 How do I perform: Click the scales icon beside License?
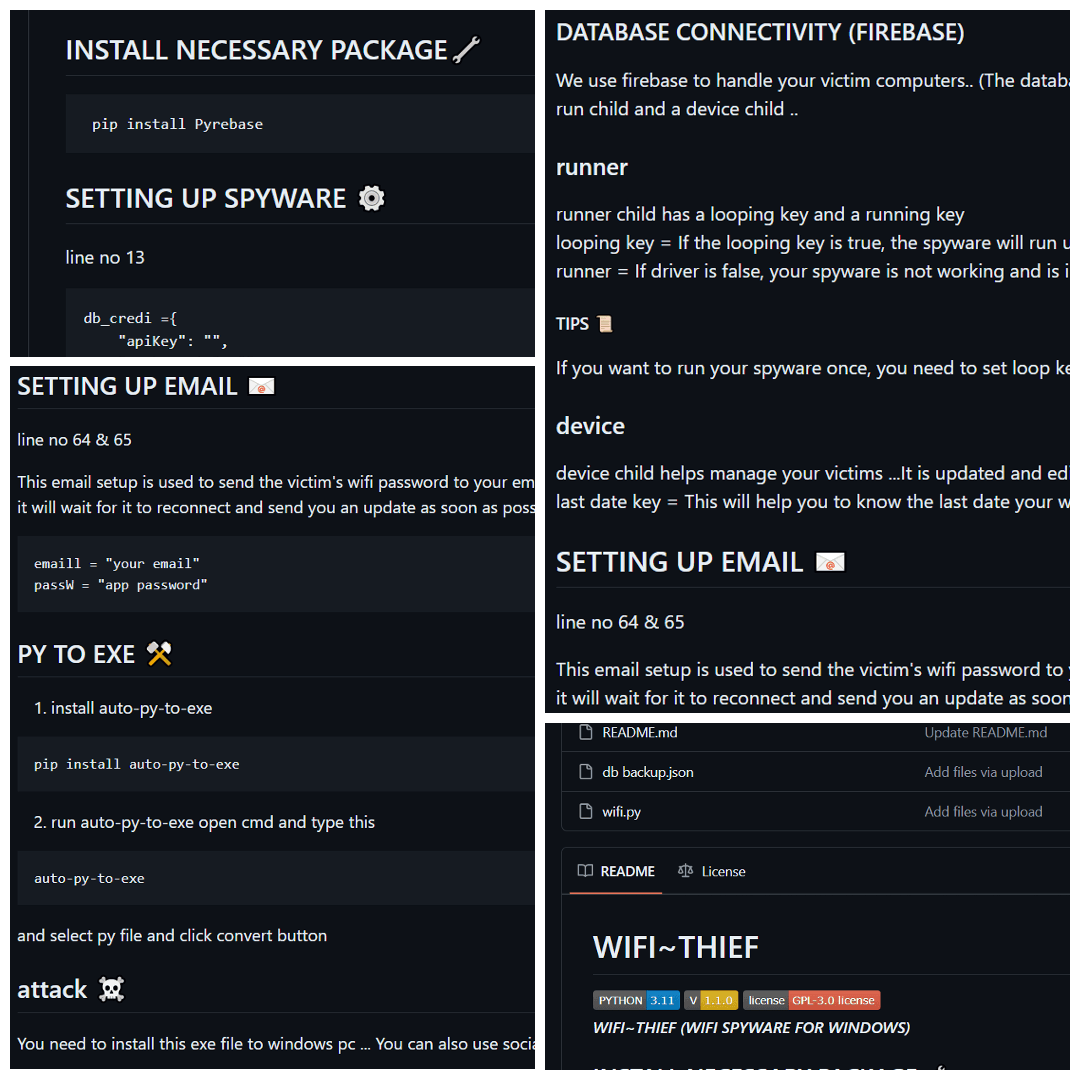coord(685,871)
